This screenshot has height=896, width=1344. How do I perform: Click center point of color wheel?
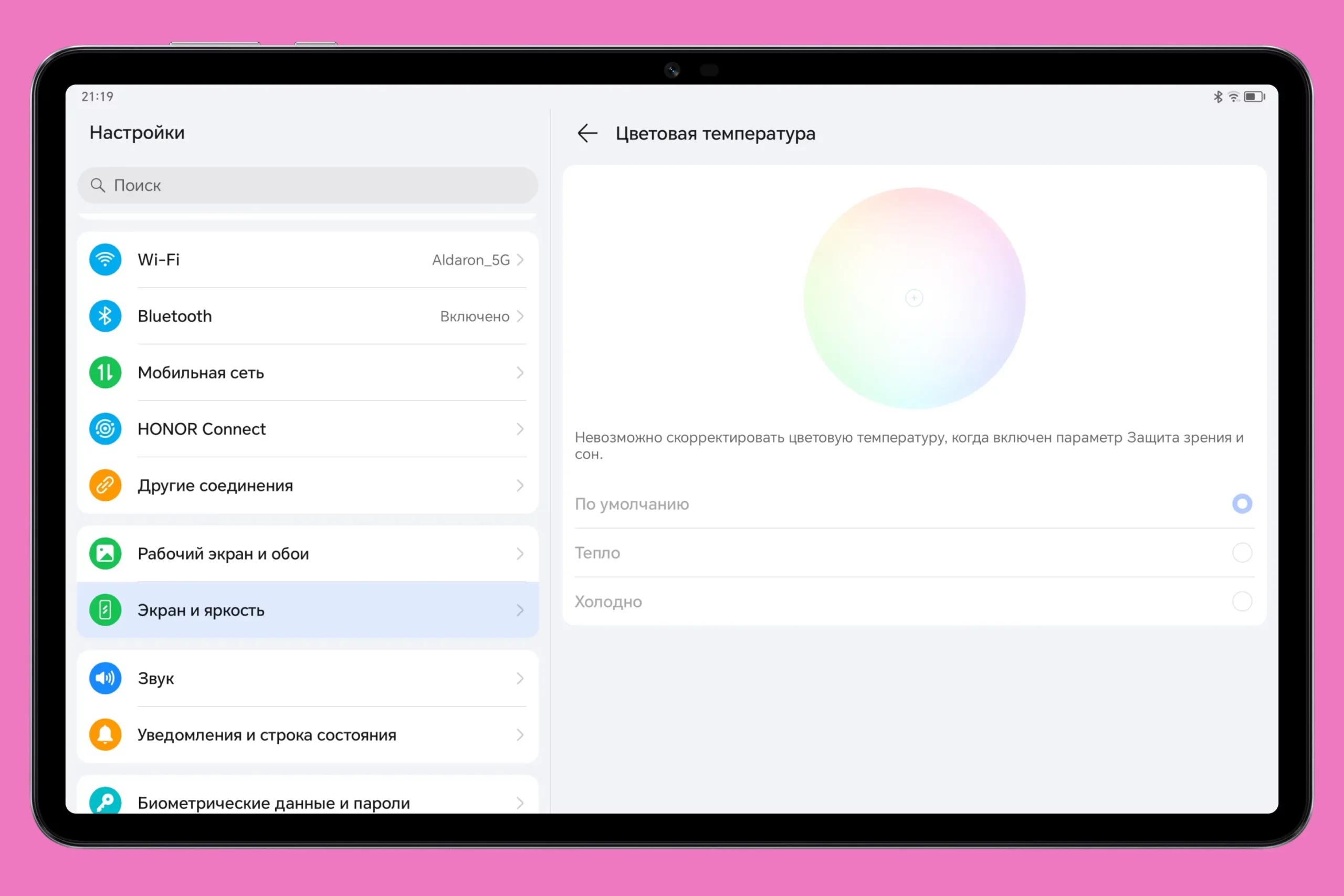coord(914,298)
